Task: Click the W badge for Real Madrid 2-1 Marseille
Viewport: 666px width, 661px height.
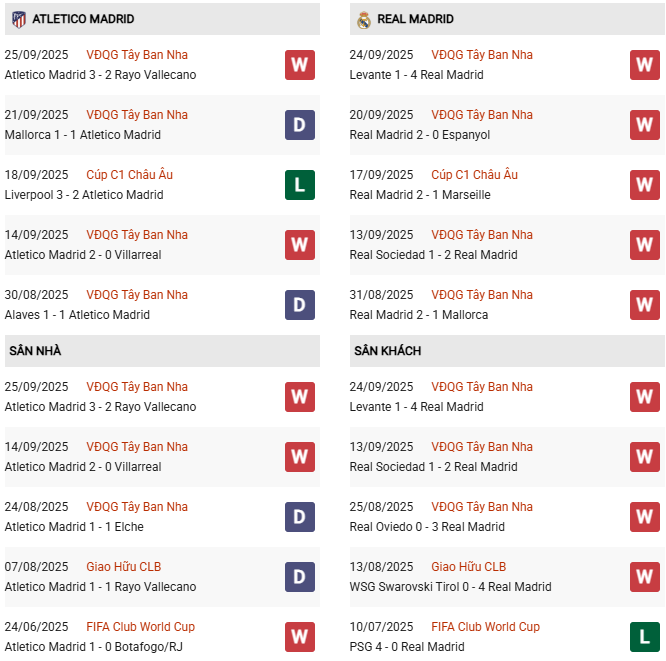Action: 645,185
